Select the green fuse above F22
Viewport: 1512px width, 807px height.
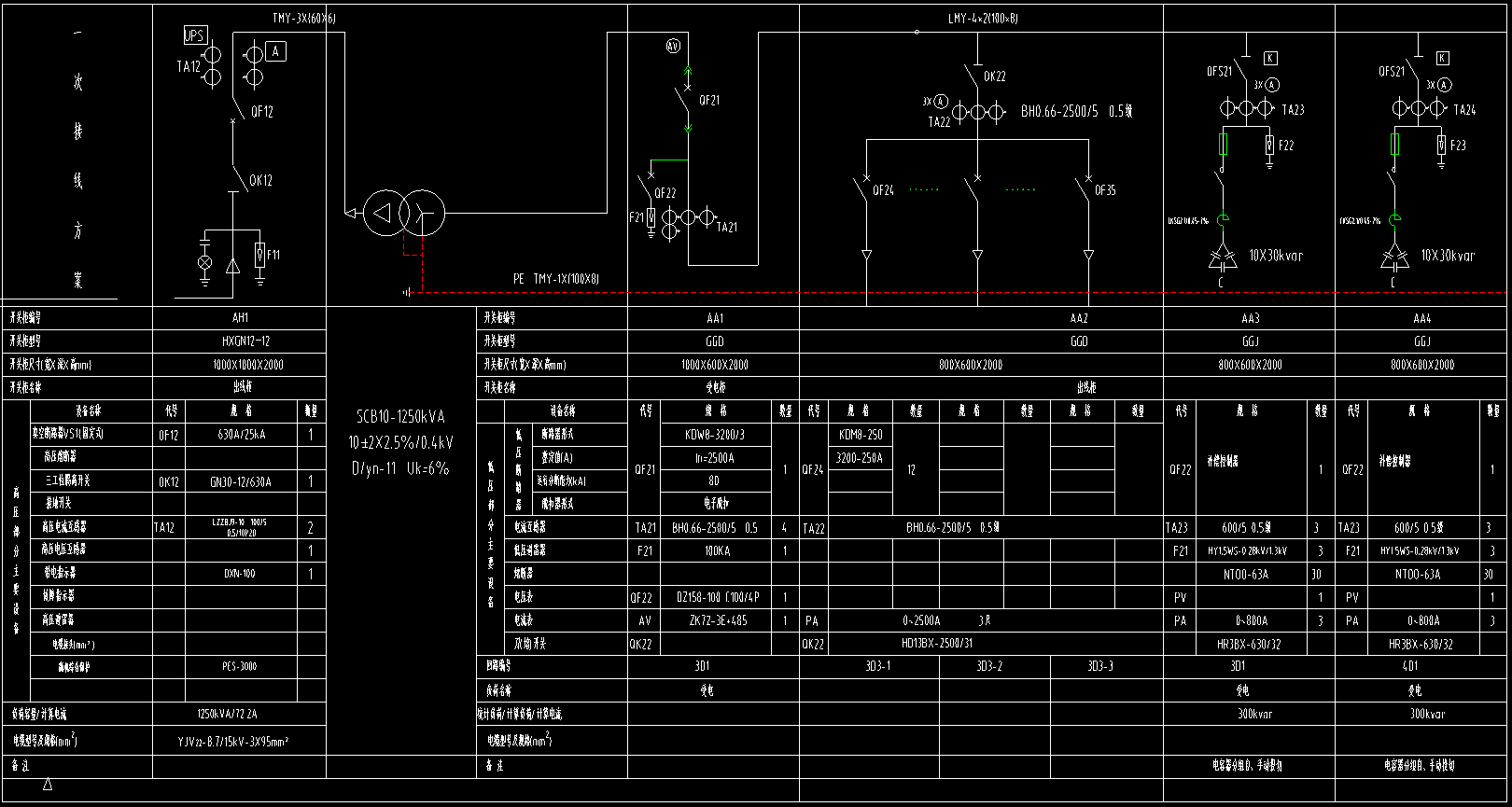pos(1223,145)
